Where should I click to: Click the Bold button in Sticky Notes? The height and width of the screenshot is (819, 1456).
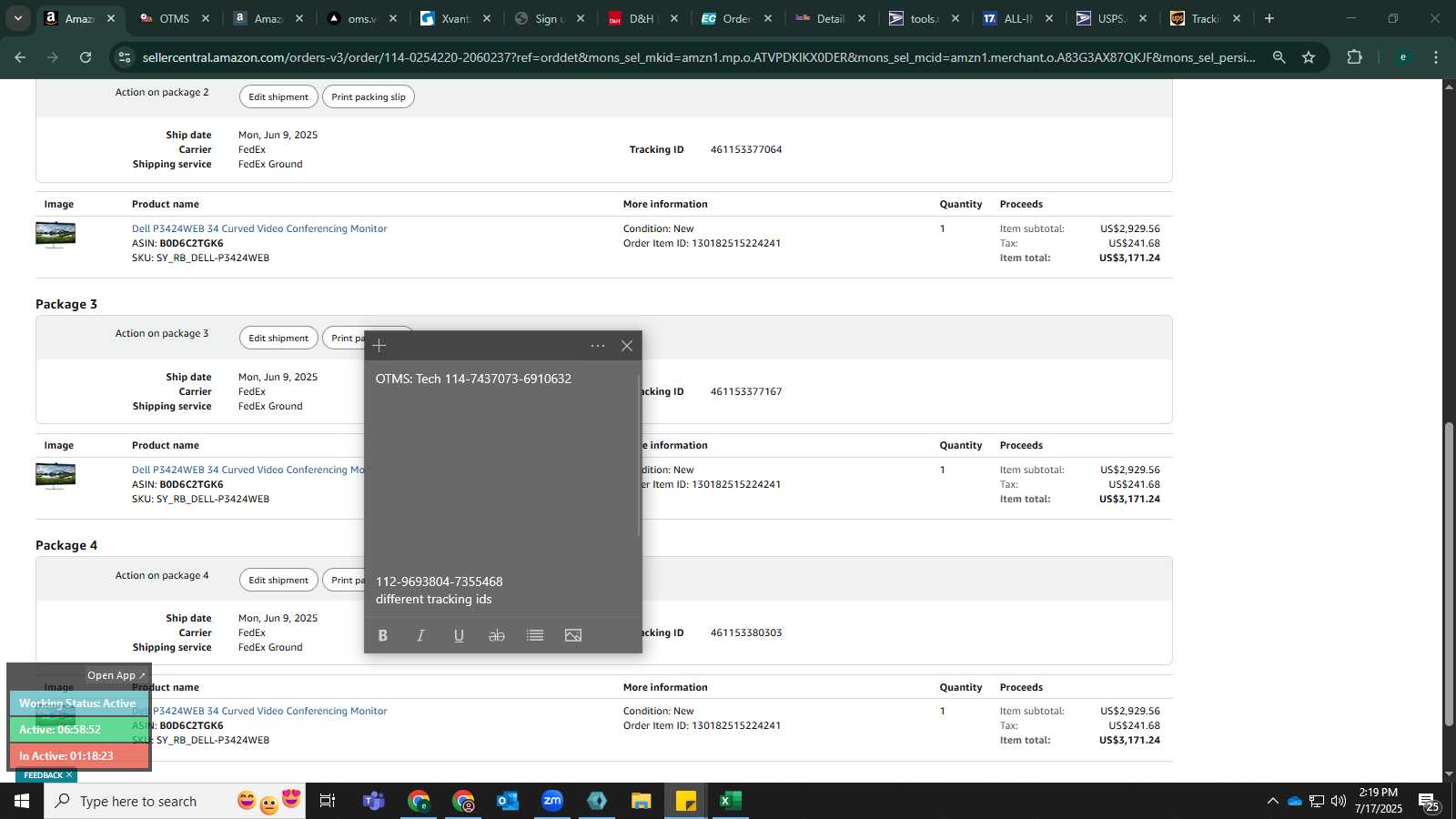(383, 635)
